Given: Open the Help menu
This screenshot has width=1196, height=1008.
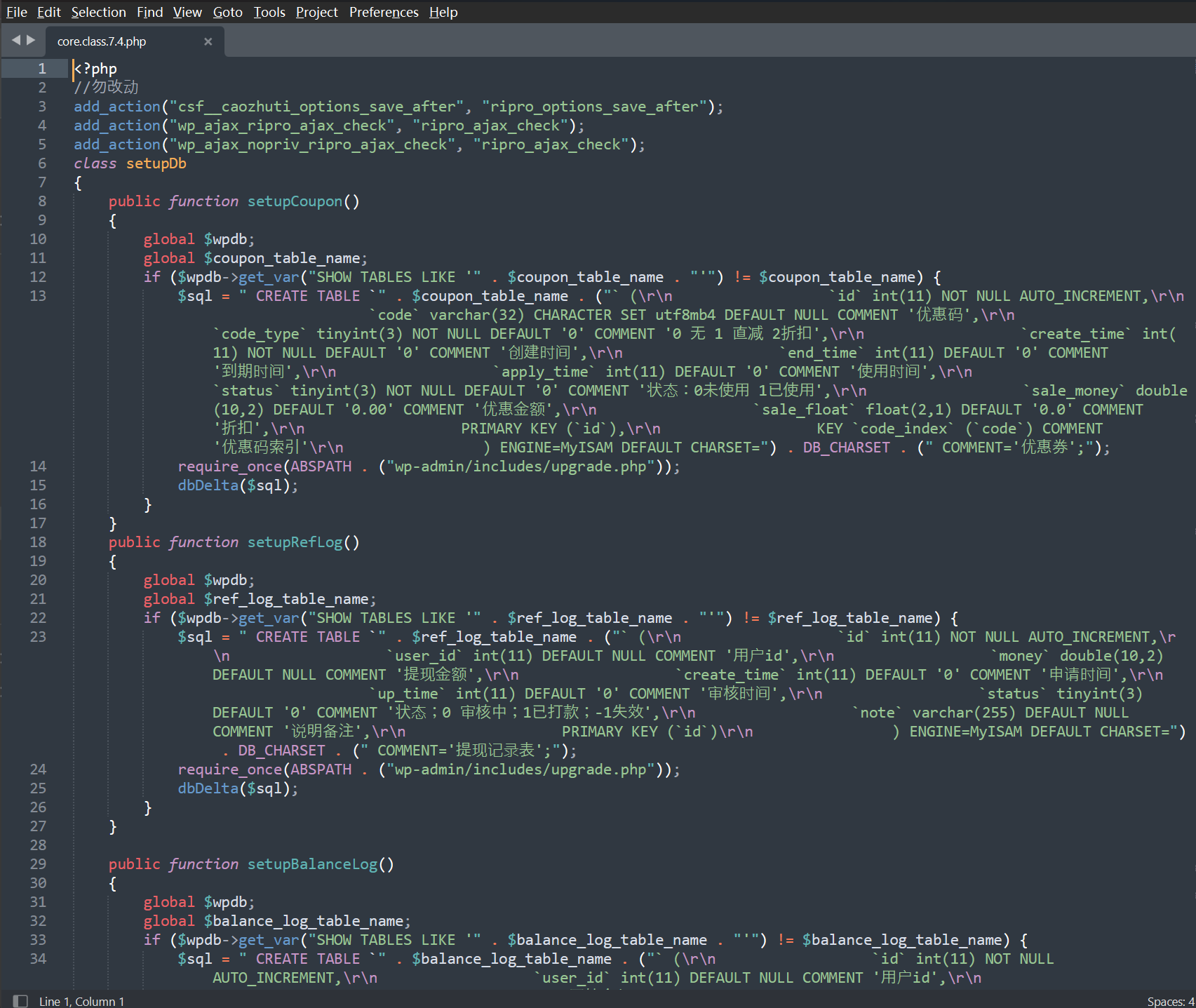Looking at the screenshot, I should (443, 12).
